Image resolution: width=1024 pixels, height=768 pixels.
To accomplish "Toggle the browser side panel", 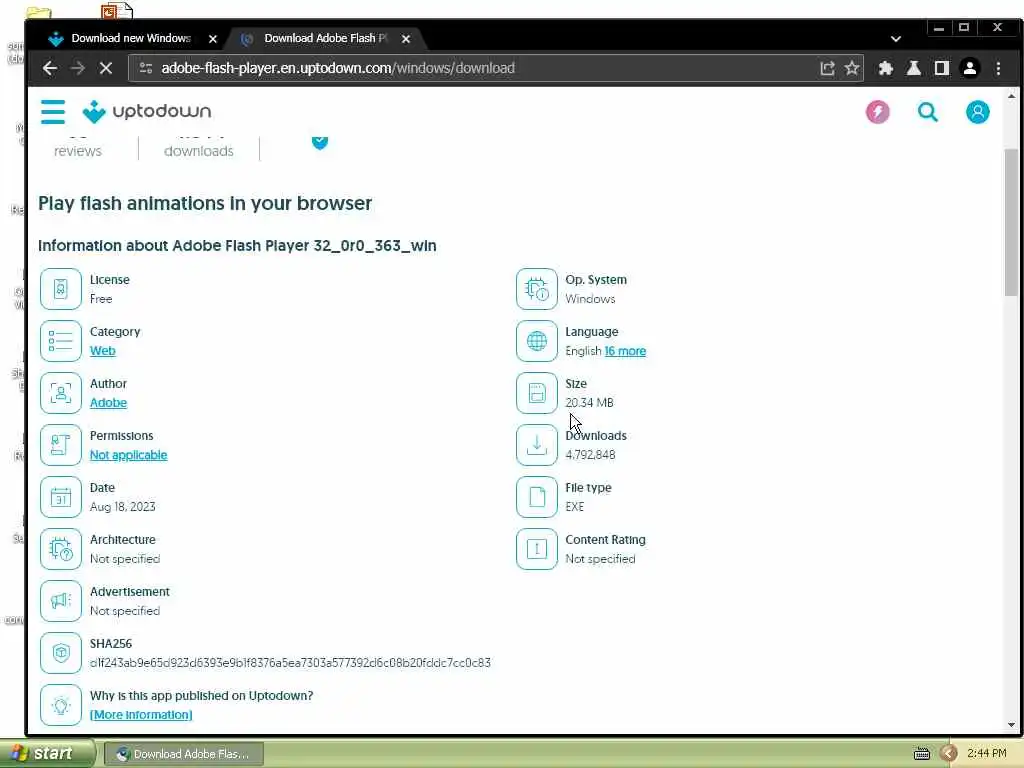I will coord(942,68).
